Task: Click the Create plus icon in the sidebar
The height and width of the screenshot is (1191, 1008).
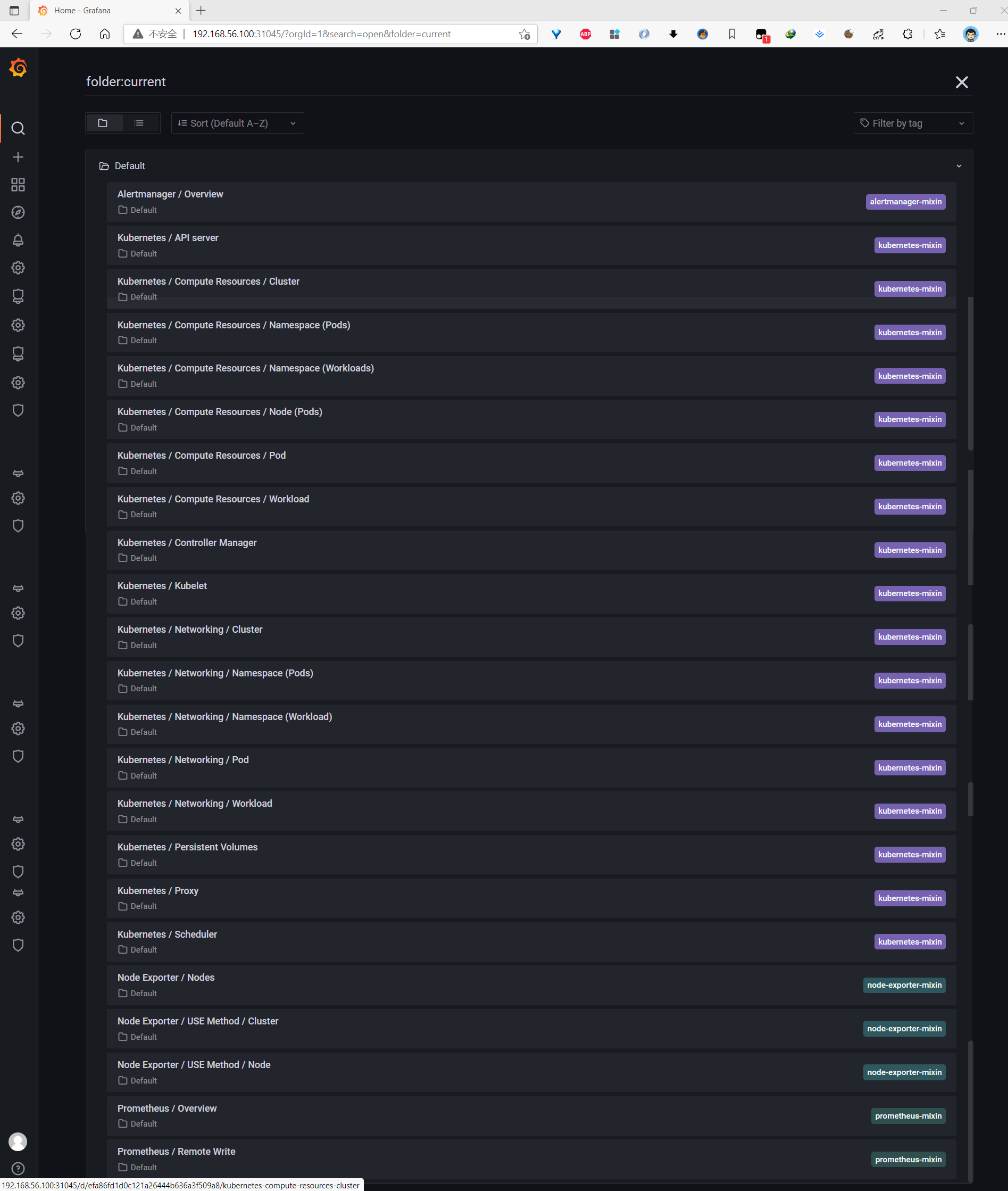Action: (x=18, y=156)
